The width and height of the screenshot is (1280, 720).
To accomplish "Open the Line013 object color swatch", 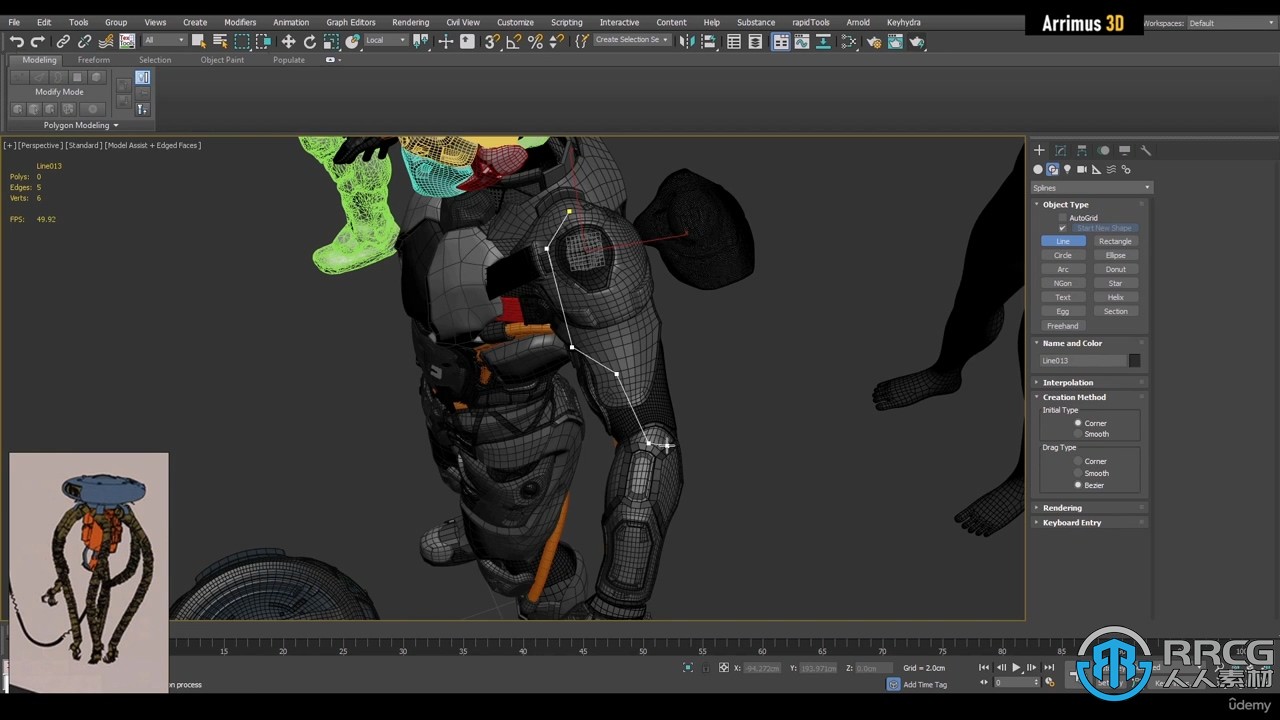I will 1134,360.
